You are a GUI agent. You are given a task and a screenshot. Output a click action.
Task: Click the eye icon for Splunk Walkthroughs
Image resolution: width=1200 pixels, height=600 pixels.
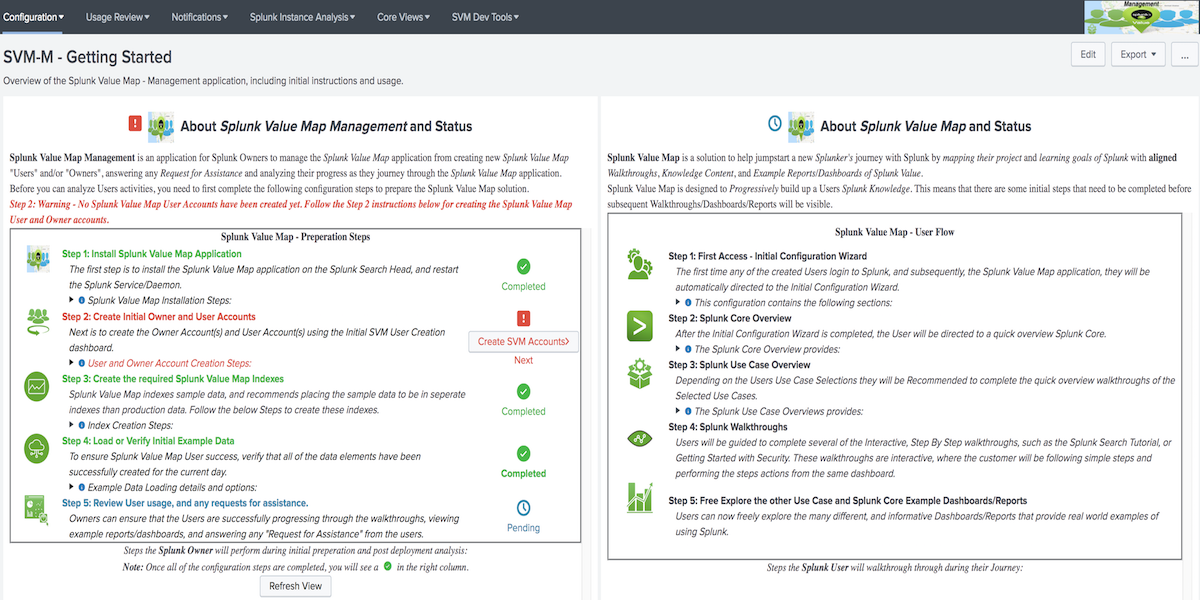tap(640, 439)
